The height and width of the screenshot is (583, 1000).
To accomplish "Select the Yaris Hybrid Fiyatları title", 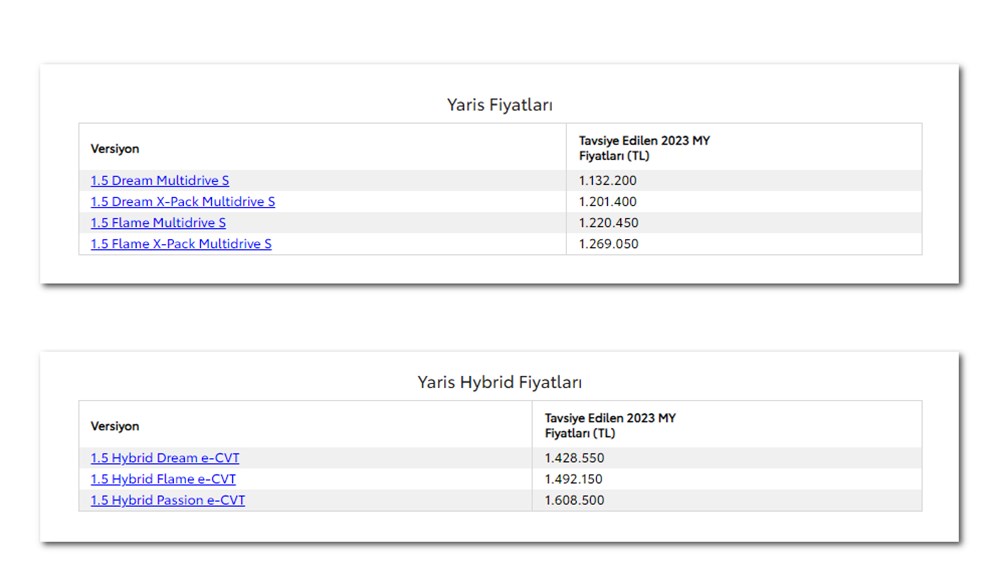I will 499,381.
